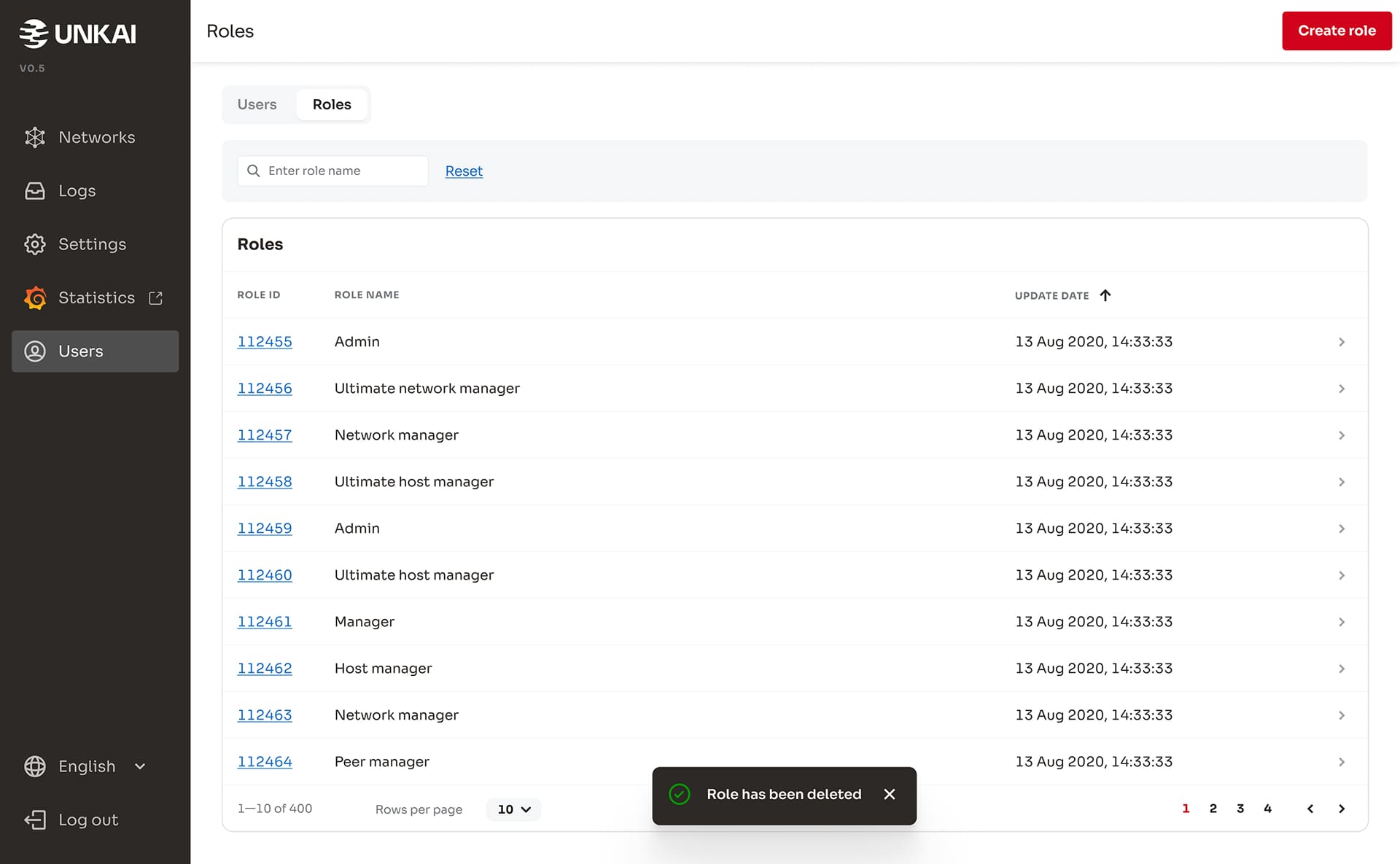The width and height of the screenshot is (1400, 864).
Task: Go to page 3 of pagination
Action: [1240, 808]
